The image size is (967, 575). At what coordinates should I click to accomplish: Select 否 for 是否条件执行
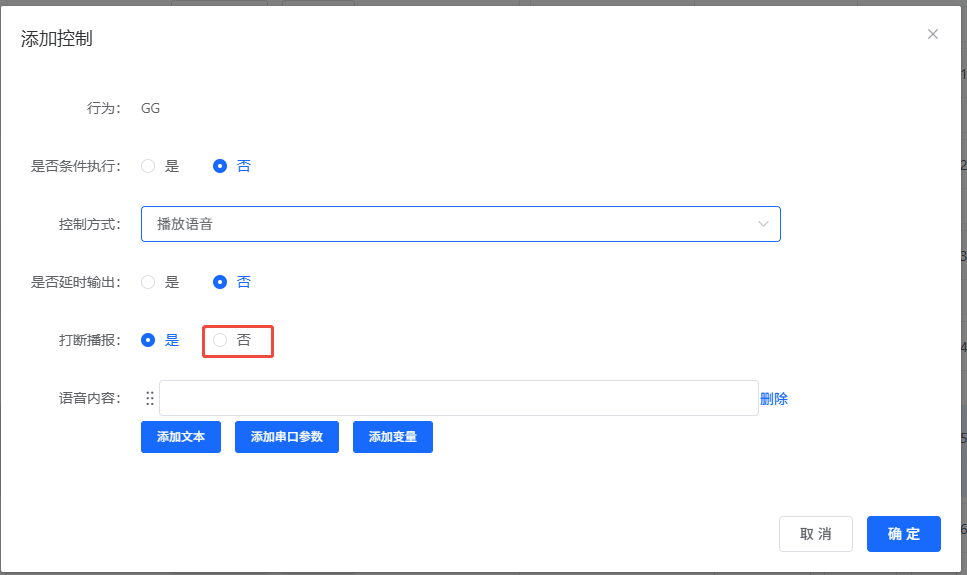220,166
